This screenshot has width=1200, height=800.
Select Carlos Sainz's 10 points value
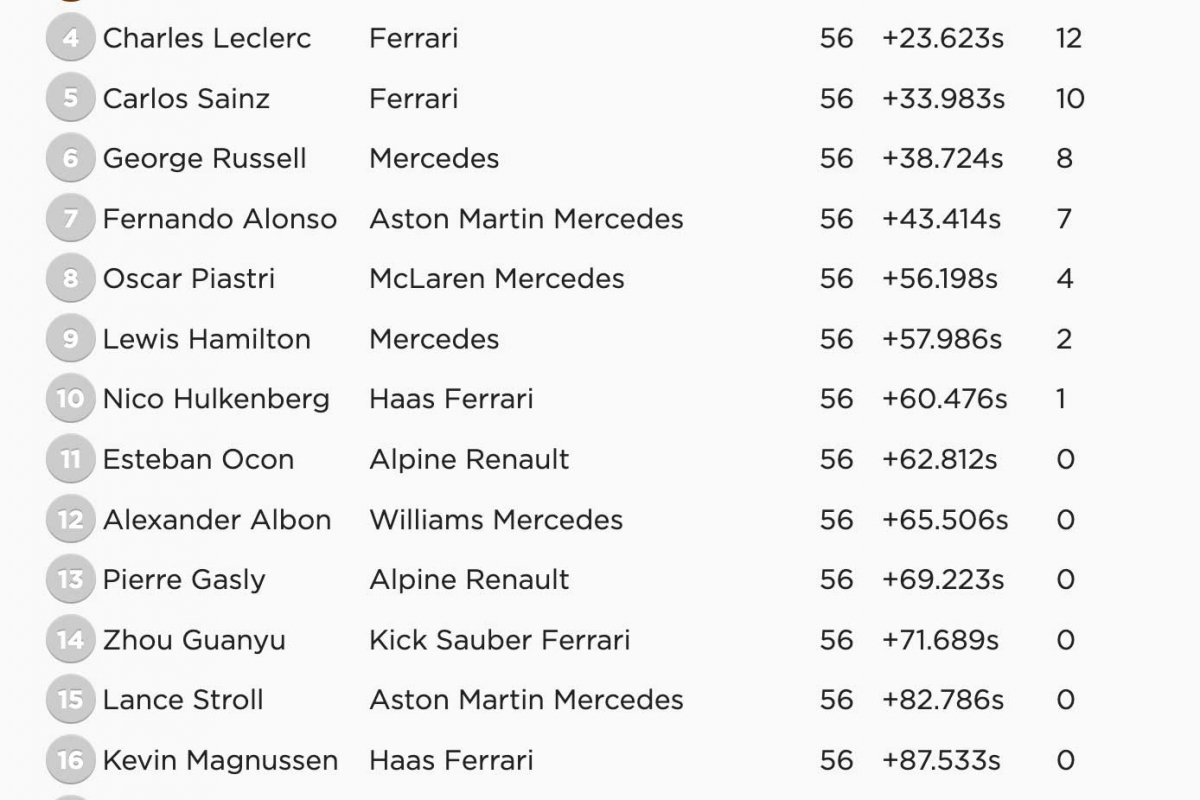1069,99
